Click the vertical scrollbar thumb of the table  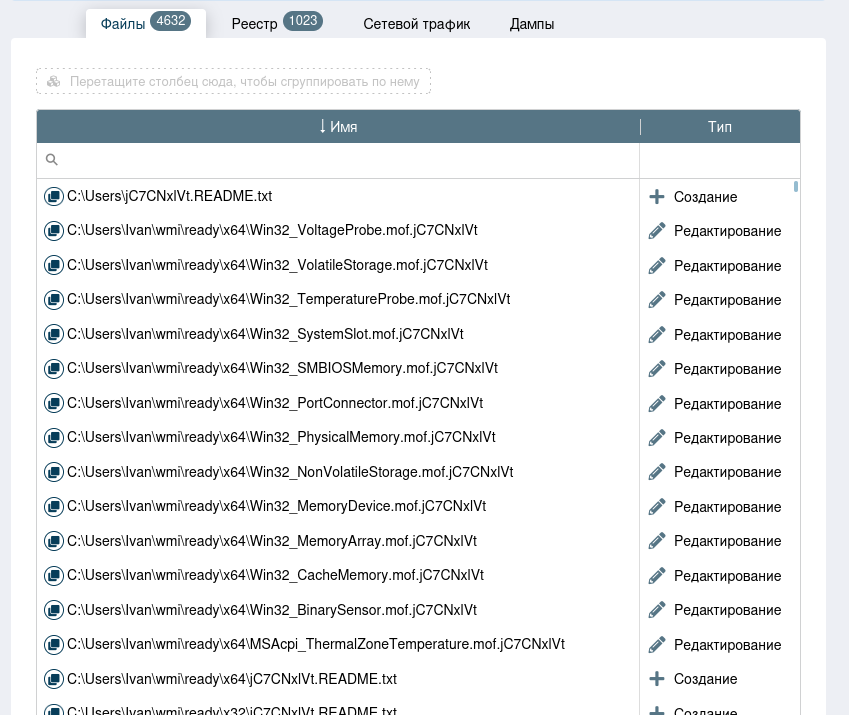pos(796,186)
